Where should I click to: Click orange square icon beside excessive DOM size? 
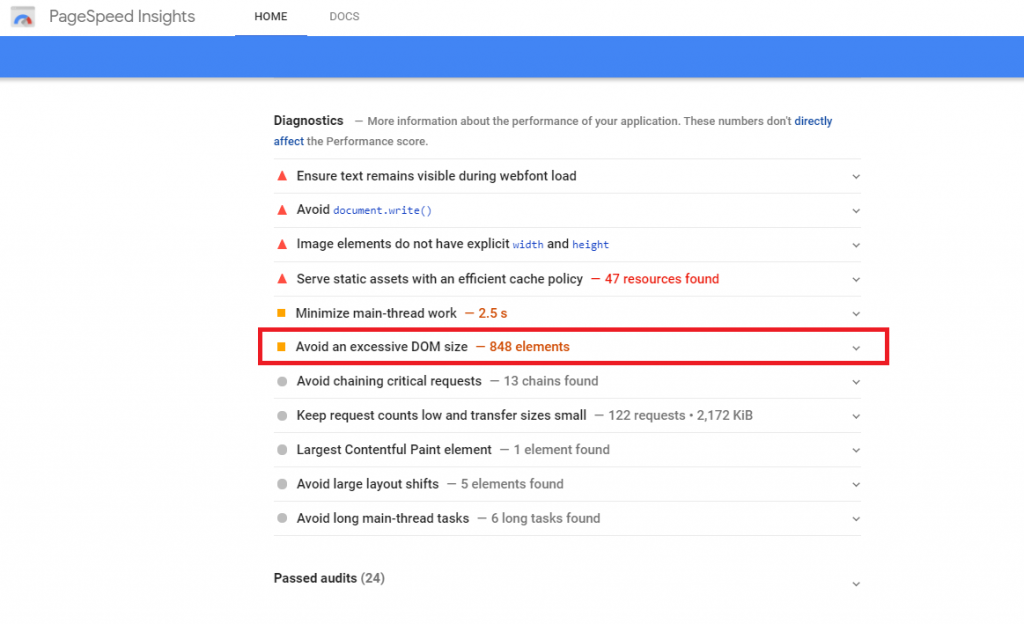click(x=282, y=347)
